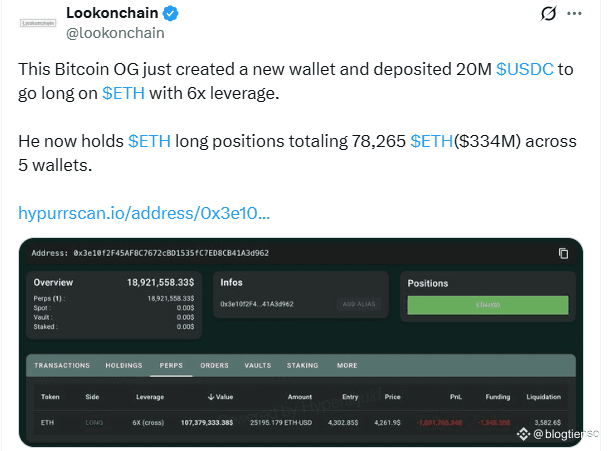This screenshot has height=451, width=607.
Task: Click the Binance watermark logo
Action: click(523, 434)
